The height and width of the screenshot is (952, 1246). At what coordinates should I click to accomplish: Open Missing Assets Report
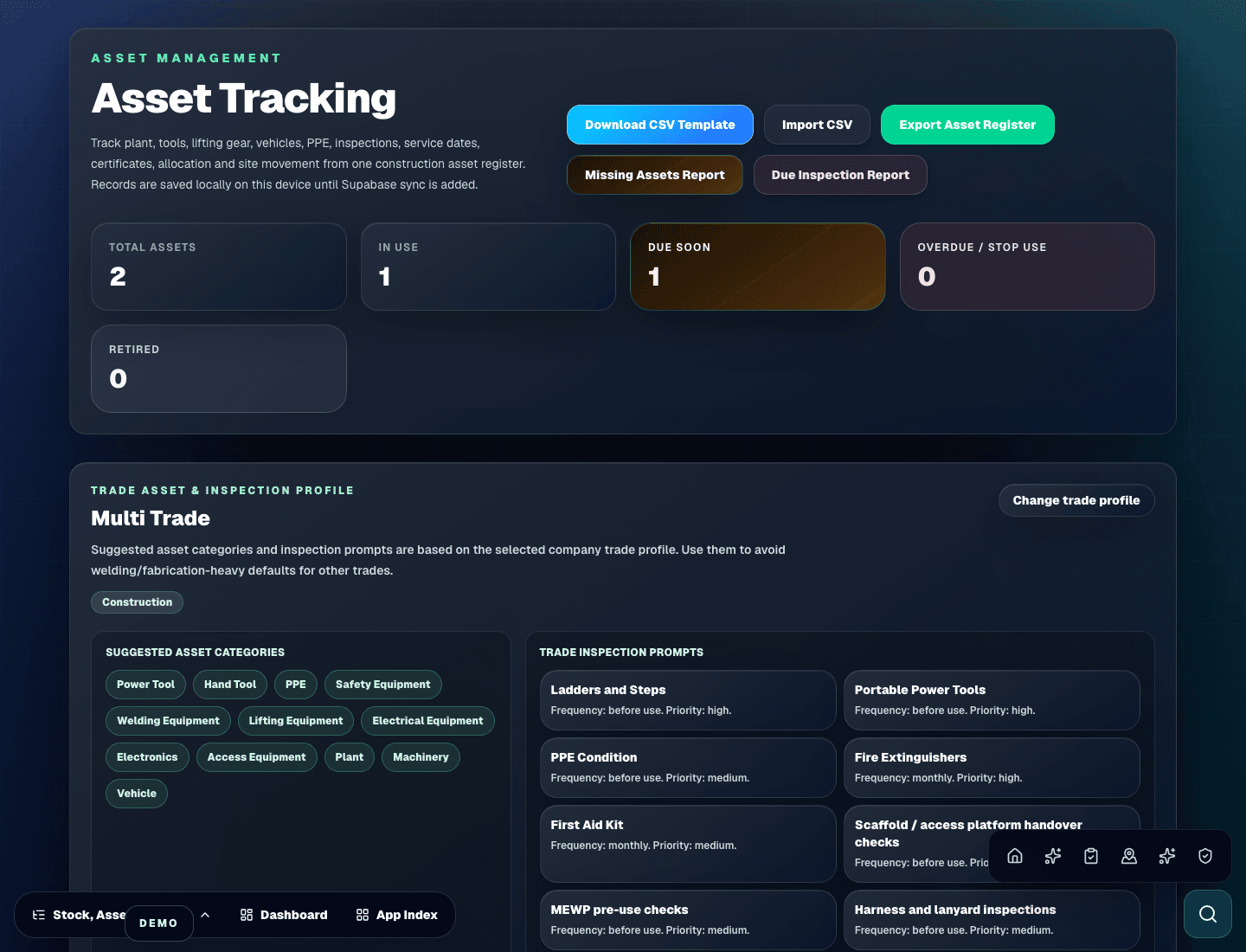pyautogui.click(x=655, y=175)
